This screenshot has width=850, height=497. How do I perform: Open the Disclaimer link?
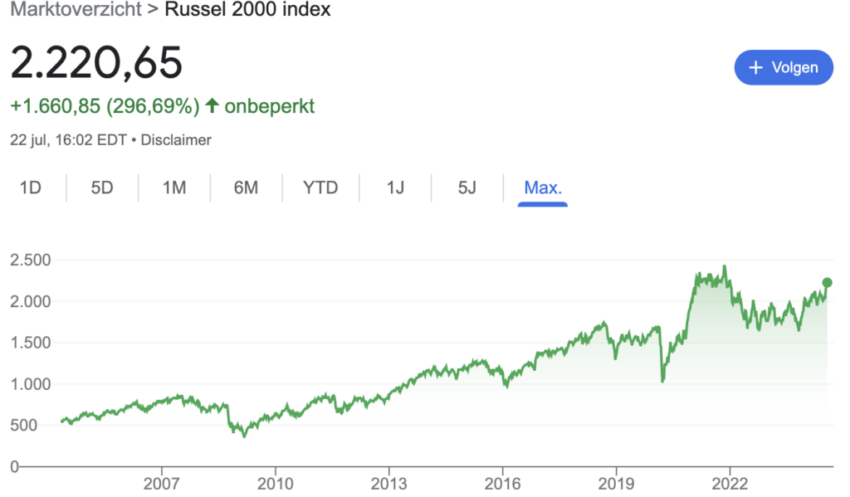click(x=176, y=140)
